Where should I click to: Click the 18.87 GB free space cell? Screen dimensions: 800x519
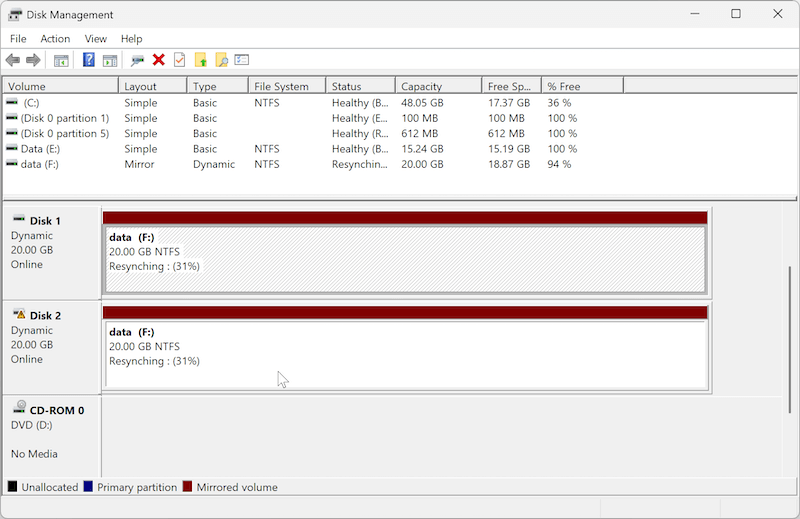pyautogui.click(x=509, y=164)
